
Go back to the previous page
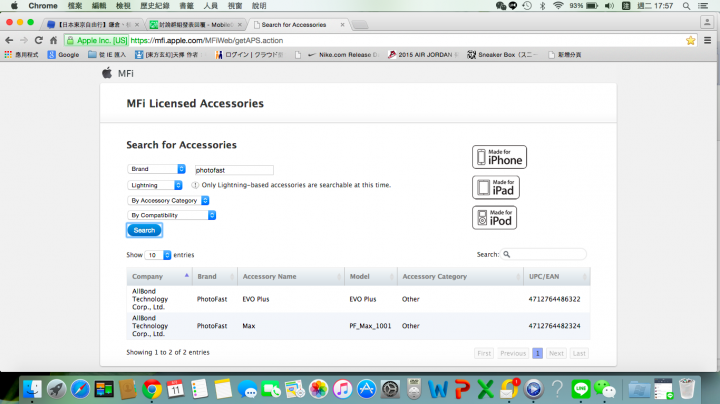9,40
